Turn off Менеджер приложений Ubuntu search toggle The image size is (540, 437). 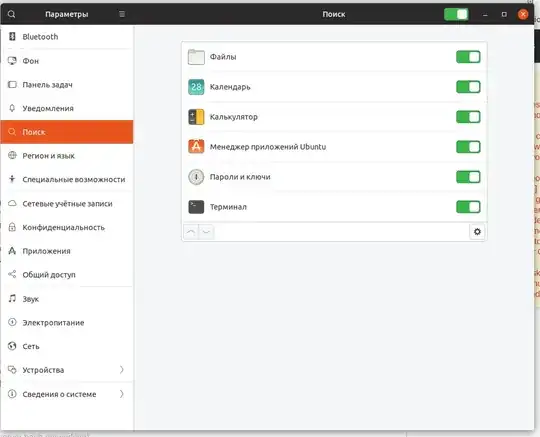coord(468,147)
